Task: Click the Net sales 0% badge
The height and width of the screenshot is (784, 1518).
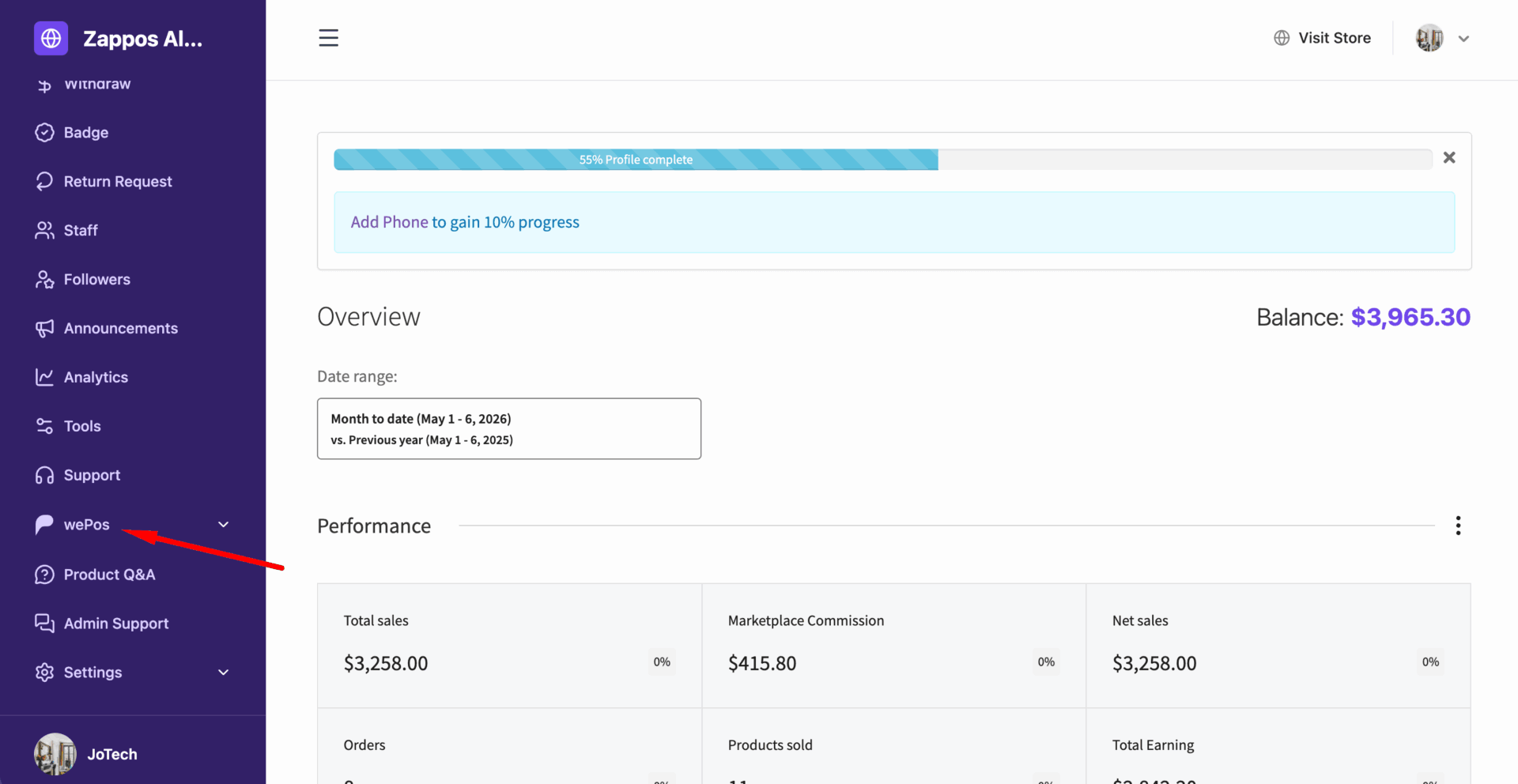Action: click(1430, 662)
